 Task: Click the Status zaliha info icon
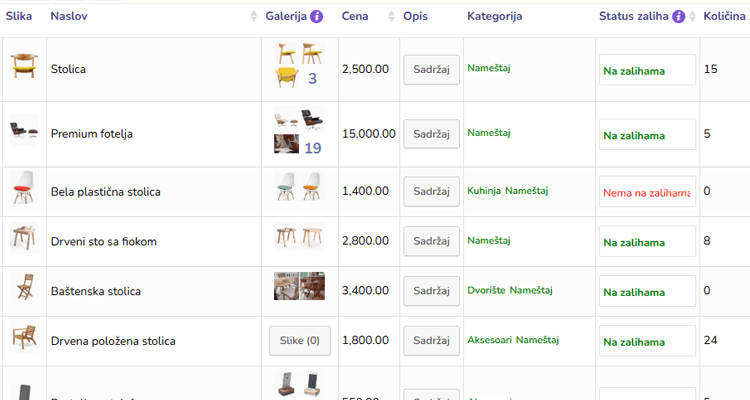pos(678,17)
